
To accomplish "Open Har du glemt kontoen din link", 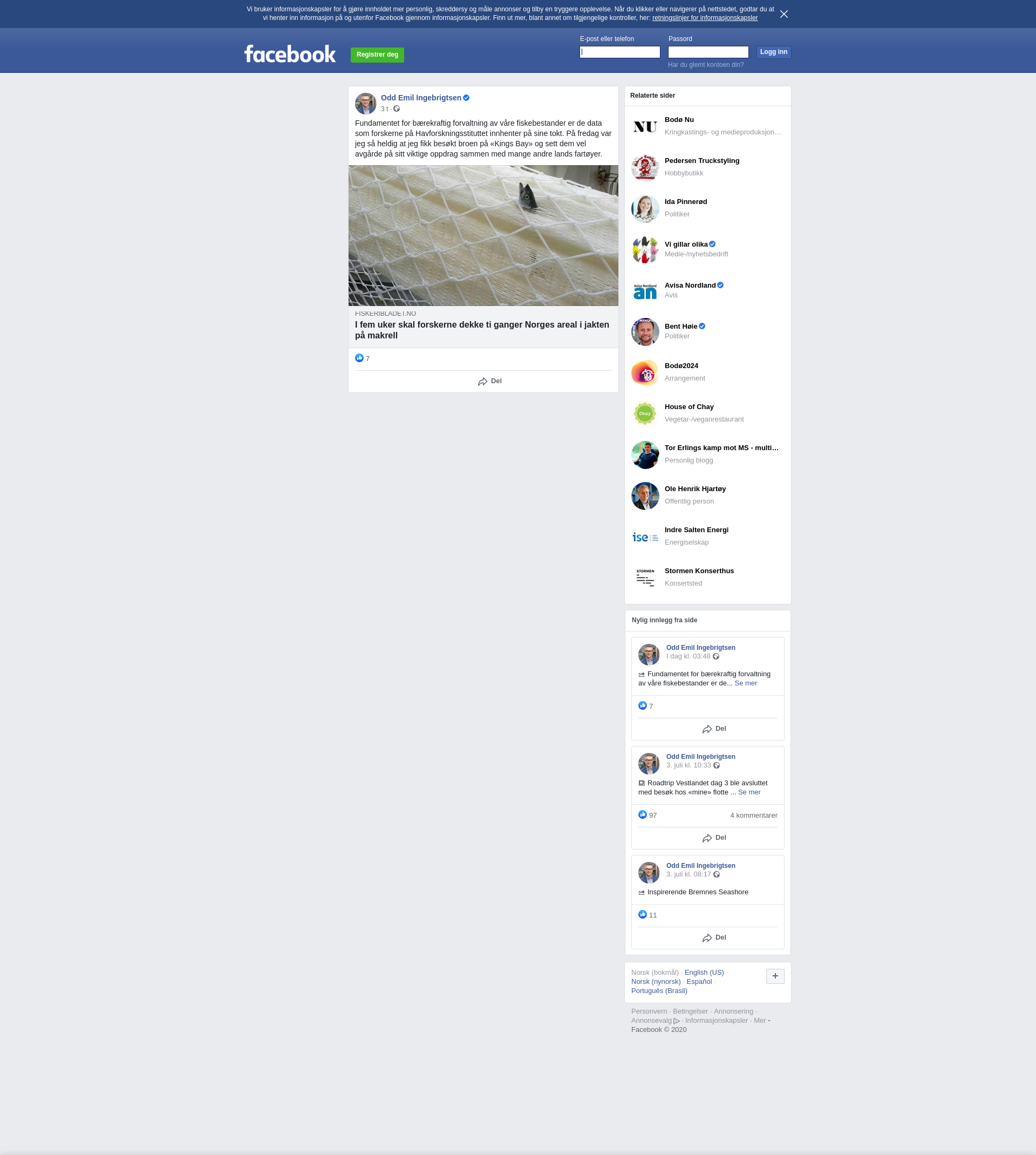I will (x=705, y=65).
